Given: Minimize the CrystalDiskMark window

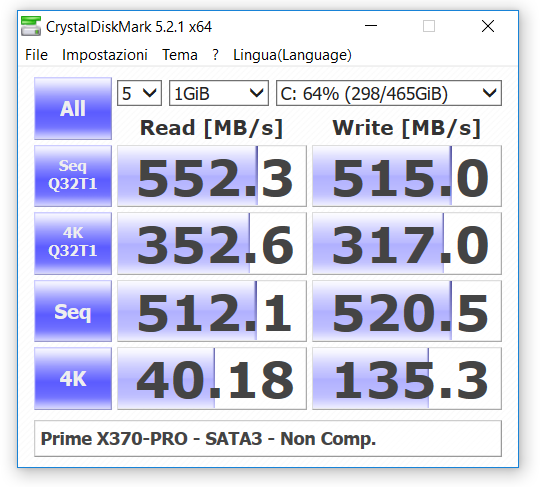Looking at the screenshot, I should (371, 26).
